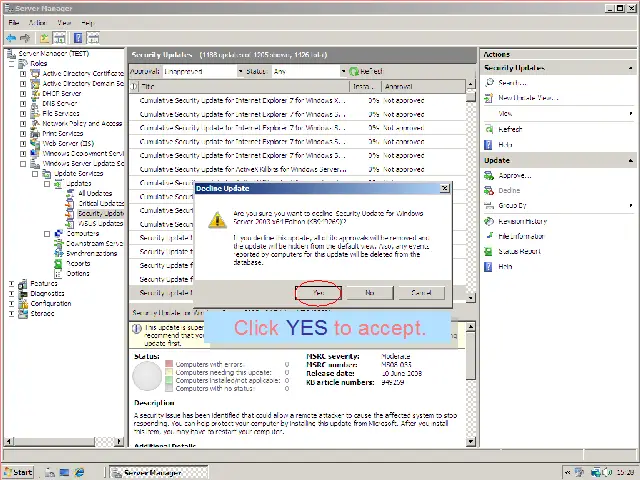Click update list scrollbar up arrow
Viewport: 640px width, 480px height.
(x=471, y=84)
